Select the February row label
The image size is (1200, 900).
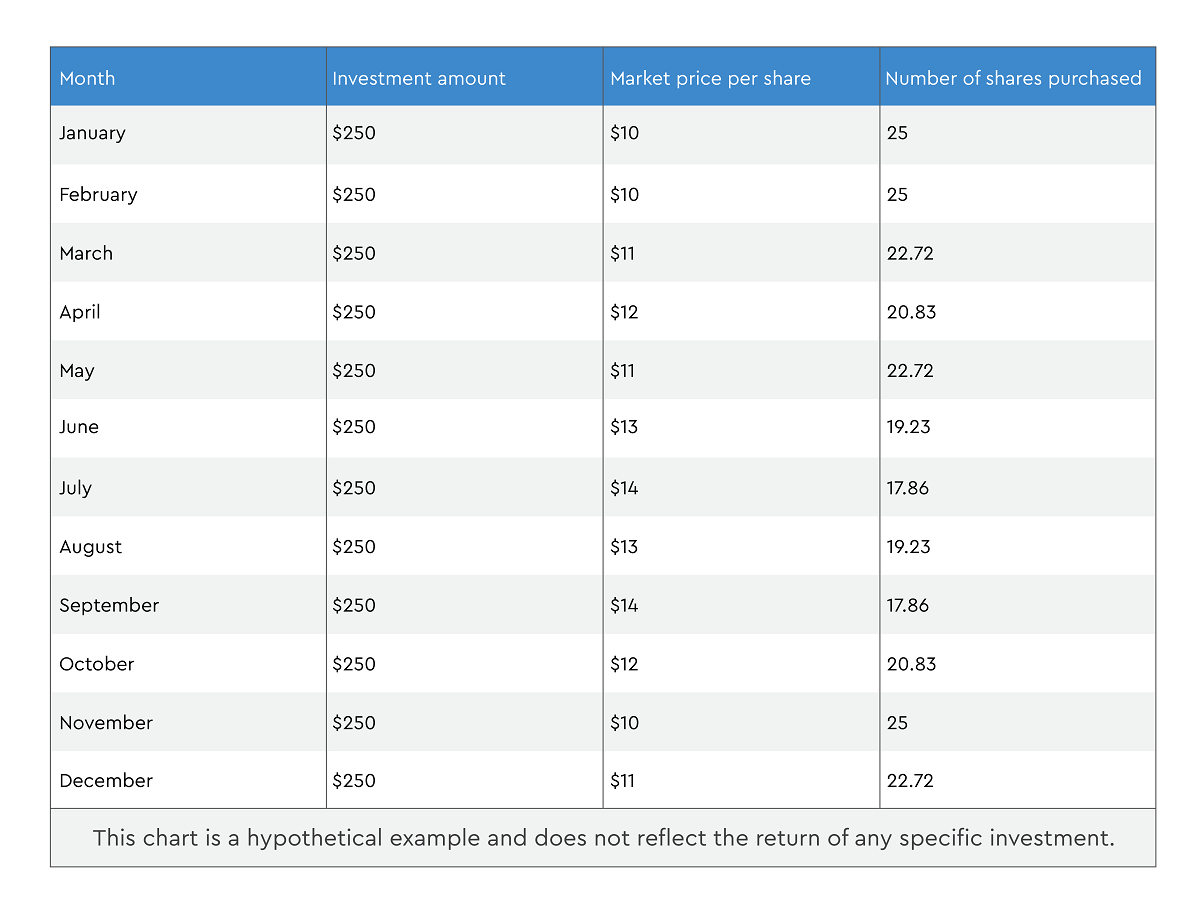point(98,194)
